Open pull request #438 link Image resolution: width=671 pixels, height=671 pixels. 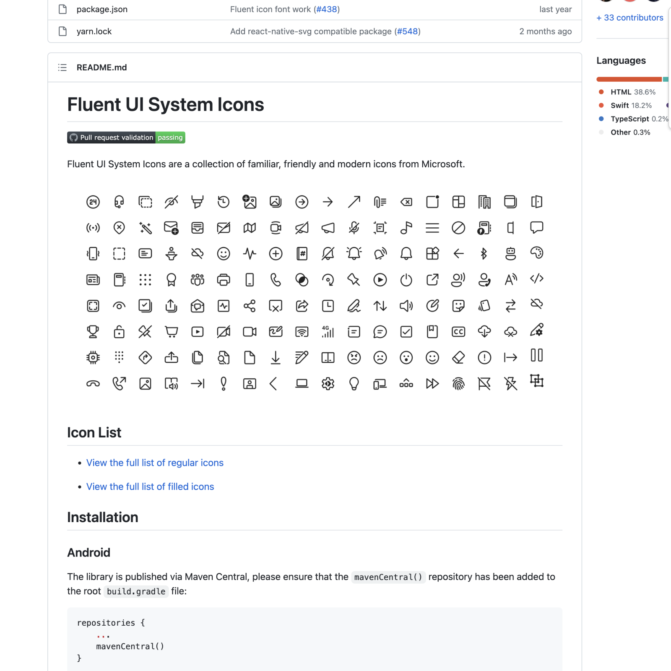pos(327,9)
